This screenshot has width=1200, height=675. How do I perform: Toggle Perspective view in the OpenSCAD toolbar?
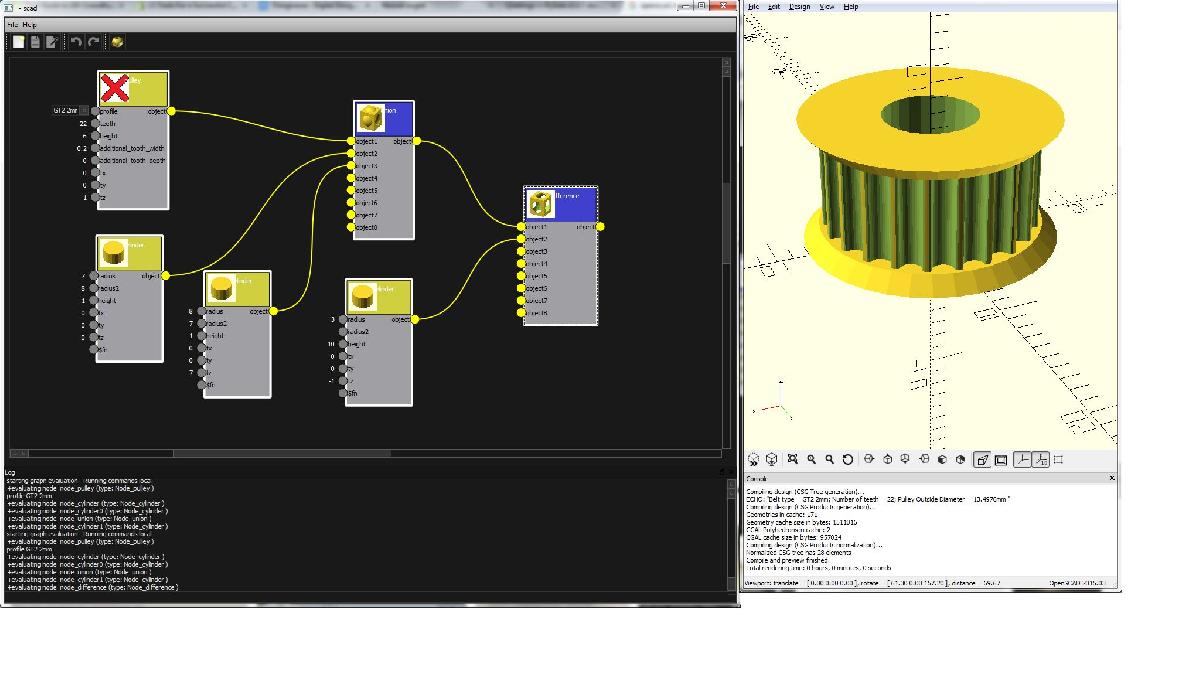[982, 459]
